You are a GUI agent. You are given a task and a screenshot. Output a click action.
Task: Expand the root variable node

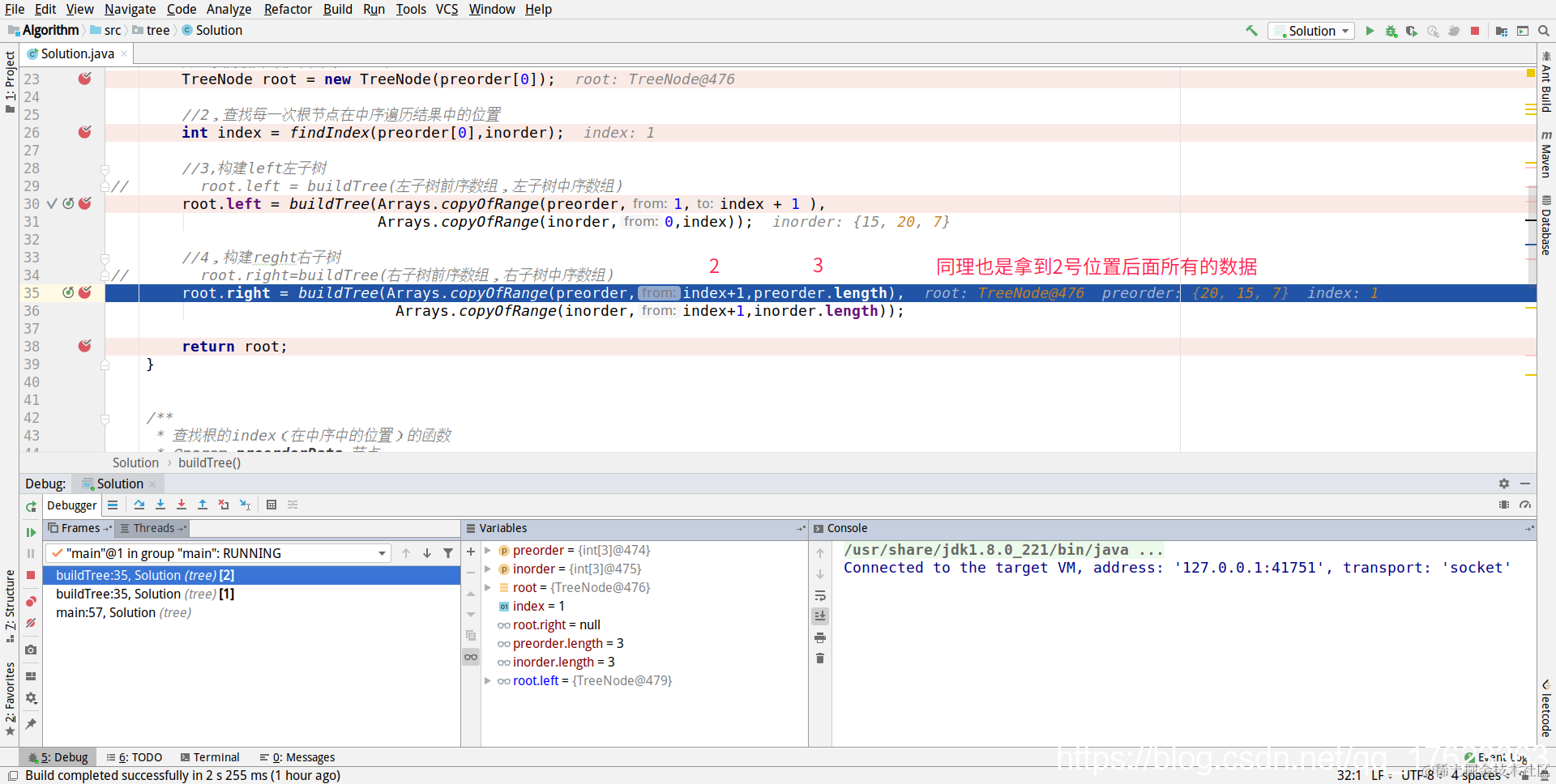[488, 588]
